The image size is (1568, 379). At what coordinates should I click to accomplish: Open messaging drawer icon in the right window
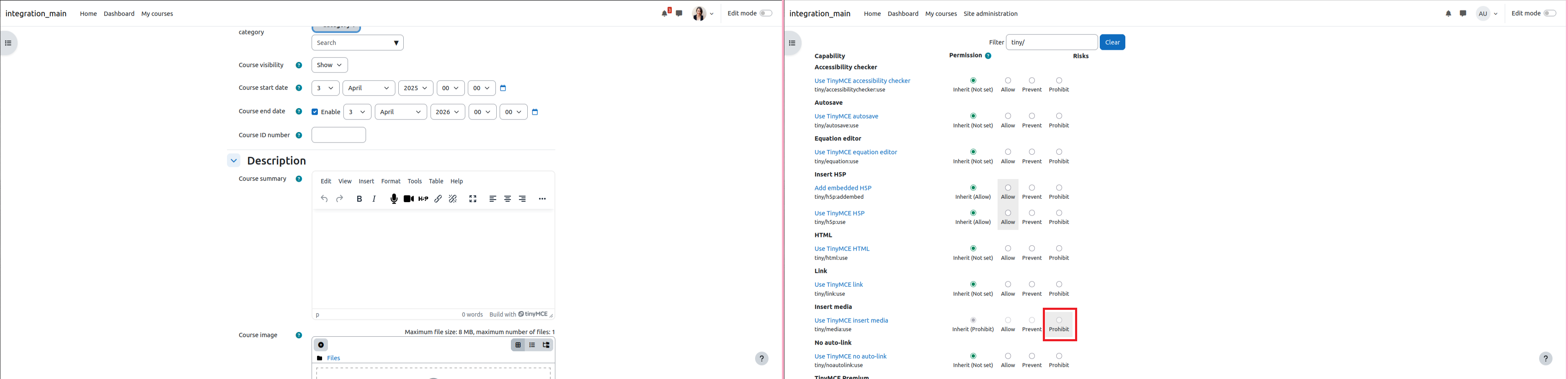click(x=1463, y=13)
